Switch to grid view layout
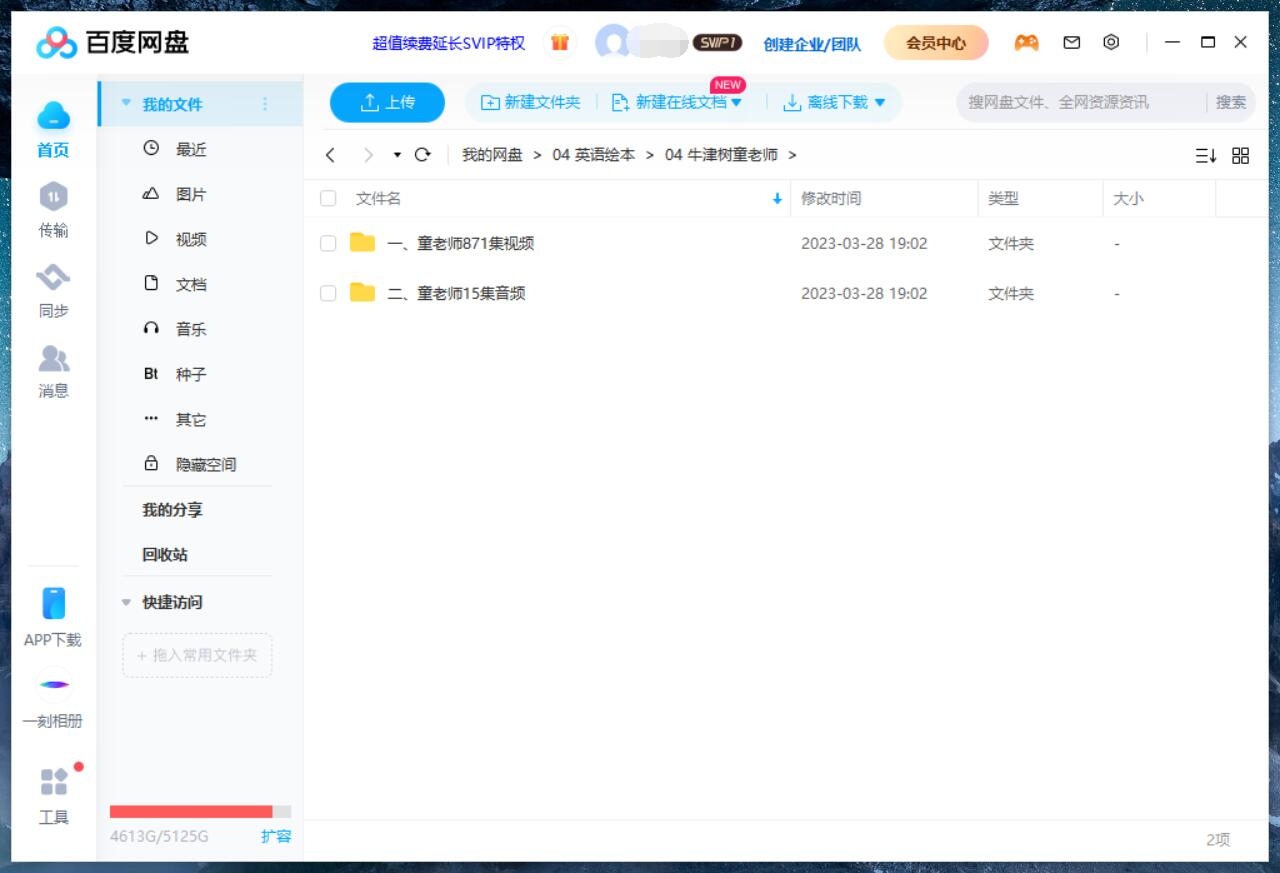This screenshot has height=873, width=1280. click(x=1240, y=155)
